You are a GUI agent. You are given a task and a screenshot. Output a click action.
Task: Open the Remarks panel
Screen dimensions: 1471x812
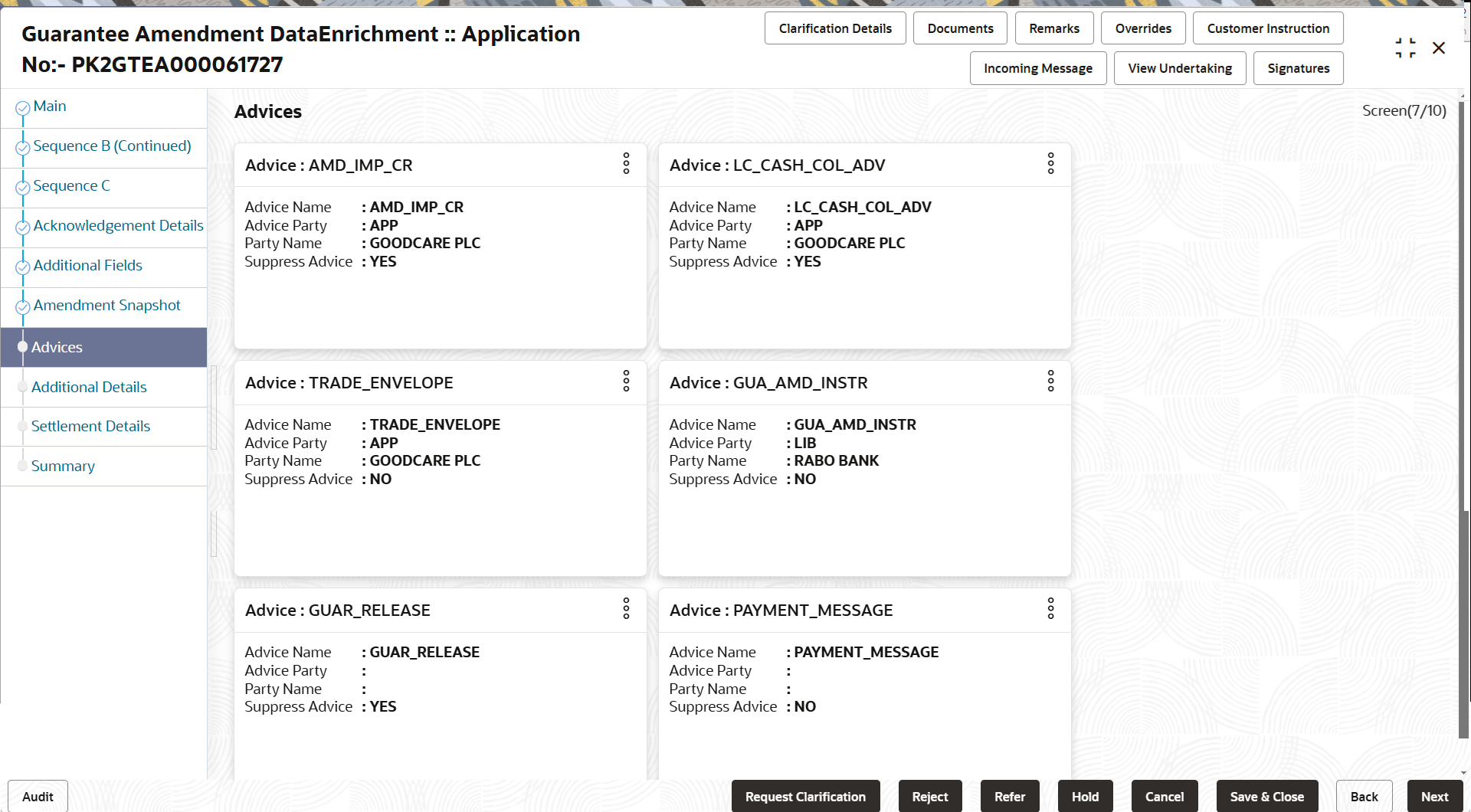(x=1054, y=28)
